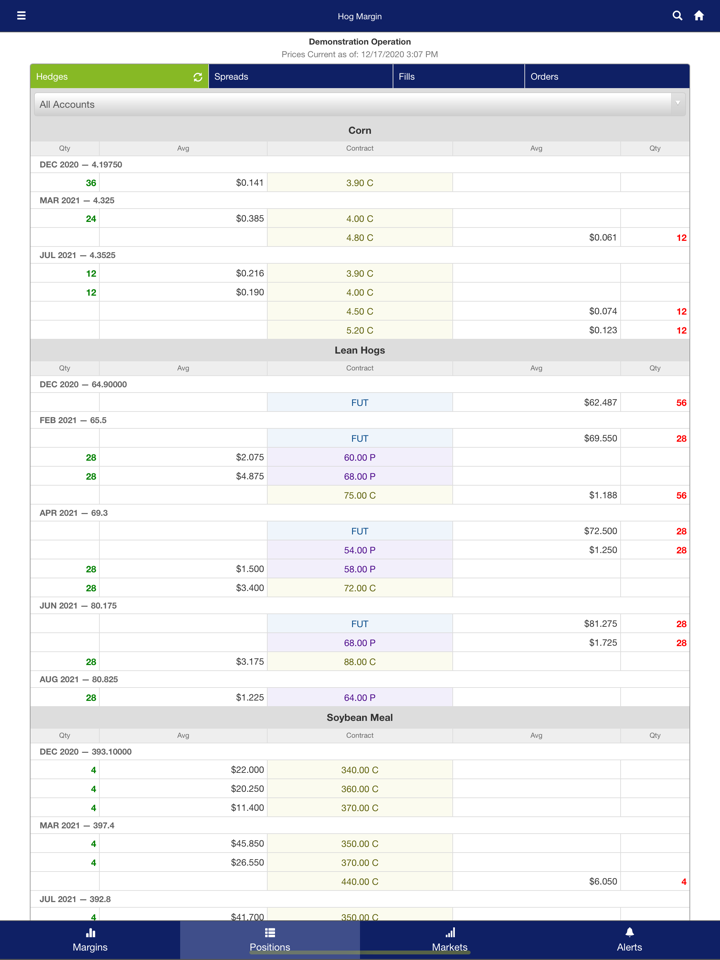
Task: Click the 64.00 P Aug 2021 contract
Action: (360, 698)
